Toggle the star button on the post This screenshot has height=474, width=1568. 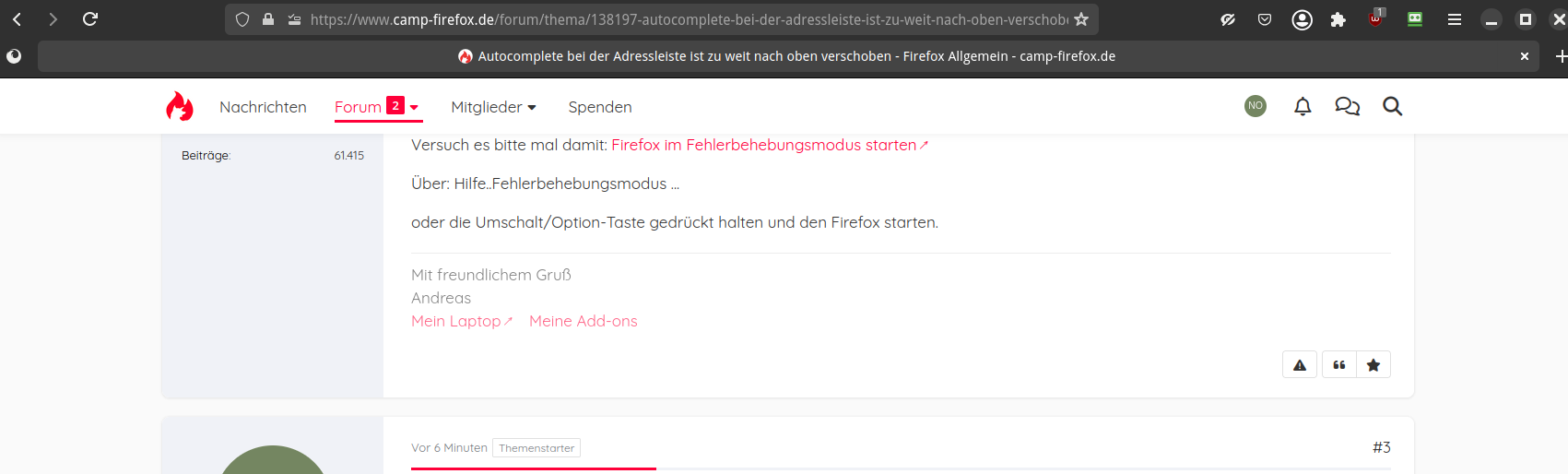[x=1373, y=365]
